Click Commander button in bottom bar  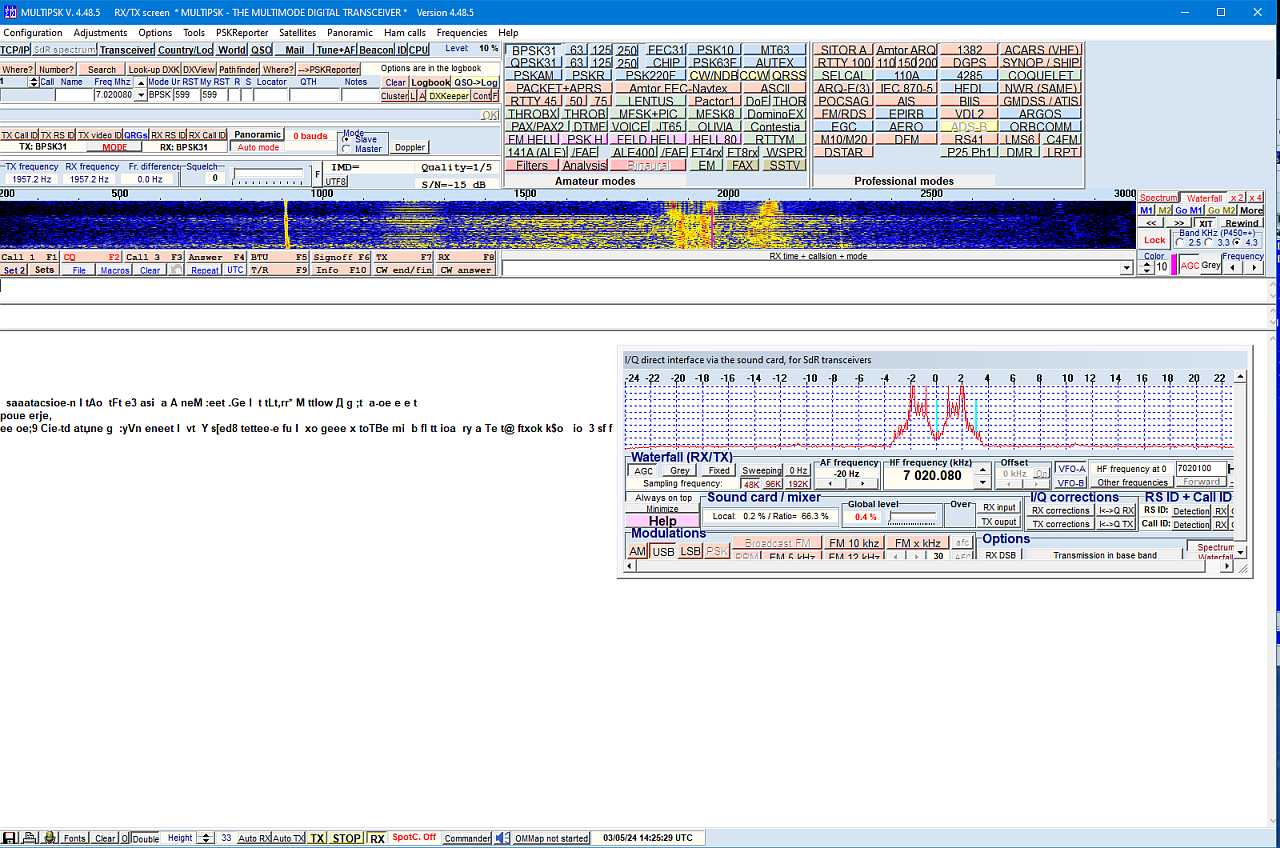tap(468, 838)
